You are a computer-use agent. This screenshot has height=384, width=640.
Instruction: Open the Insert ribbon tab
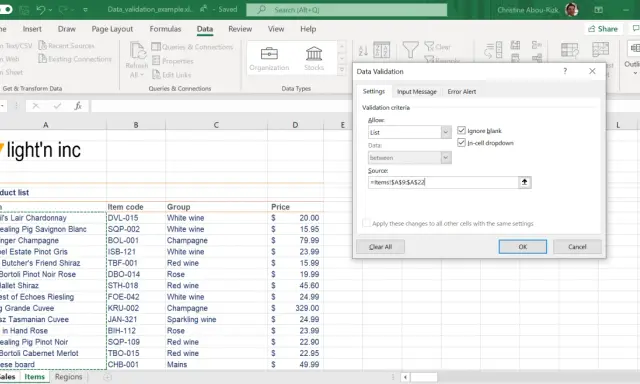32,29
